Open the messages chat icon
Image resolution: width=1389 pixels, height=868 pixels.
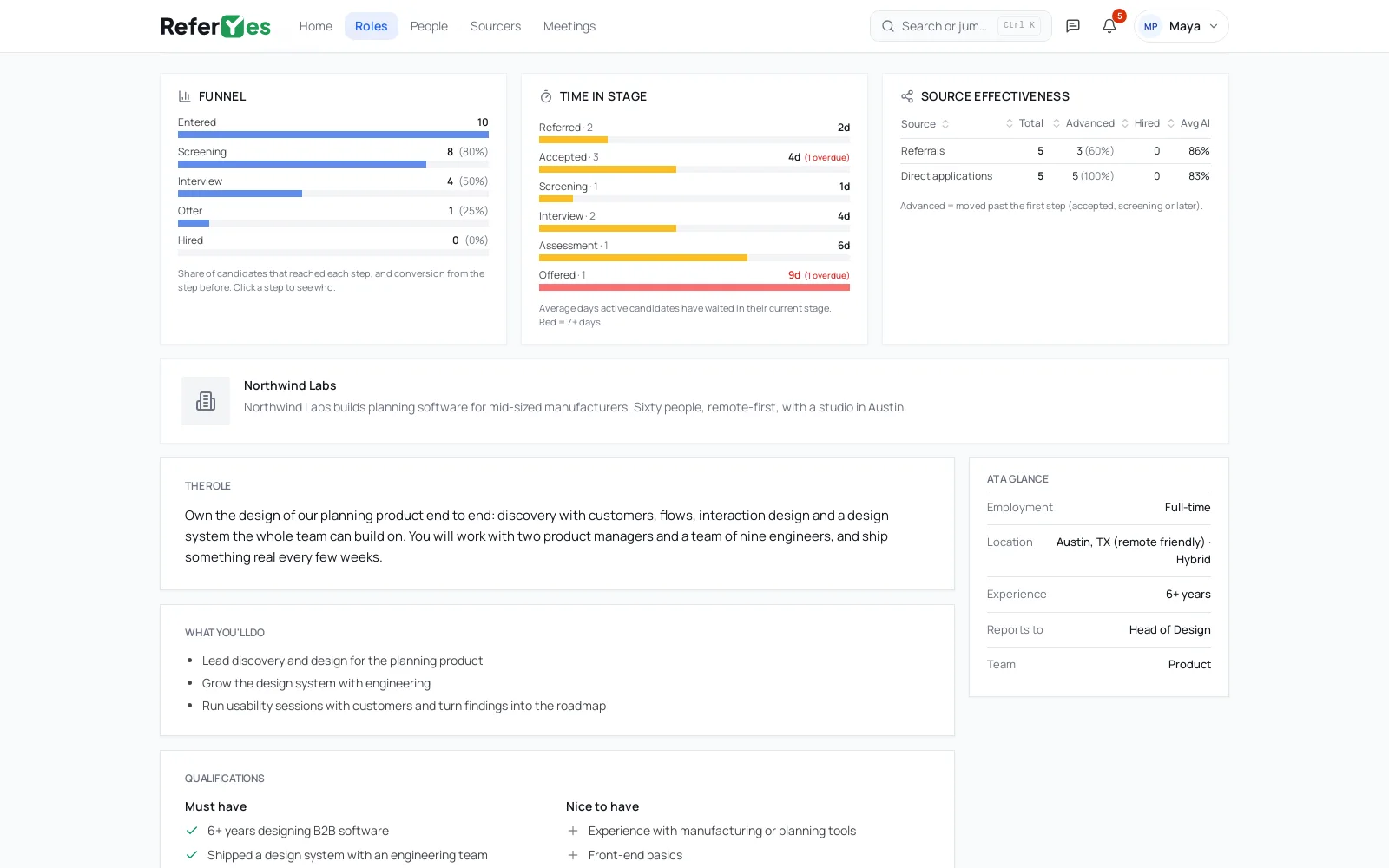tap(1073, 26)
